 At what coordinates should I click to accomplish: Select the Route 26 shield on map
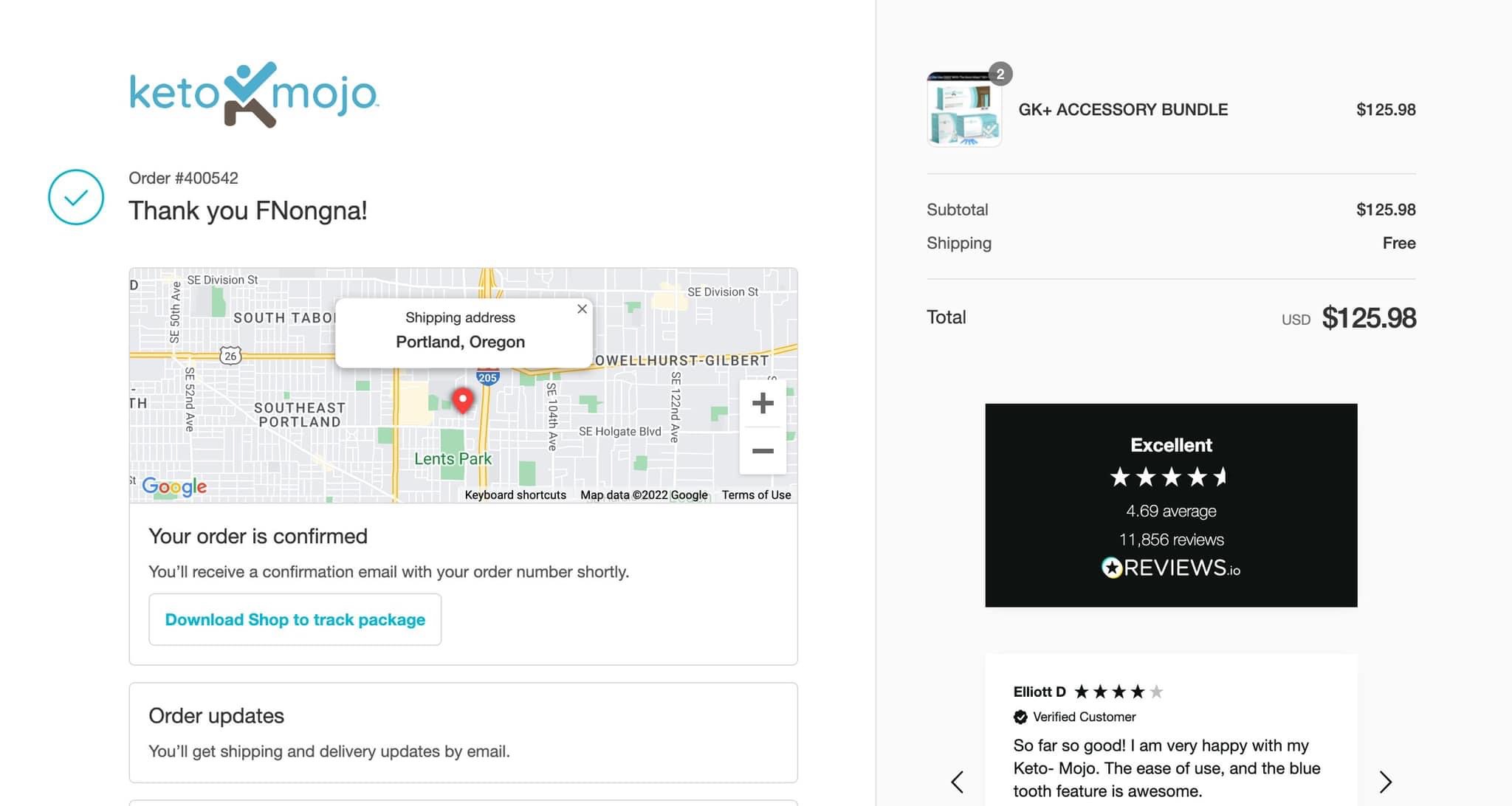point(230,356)
